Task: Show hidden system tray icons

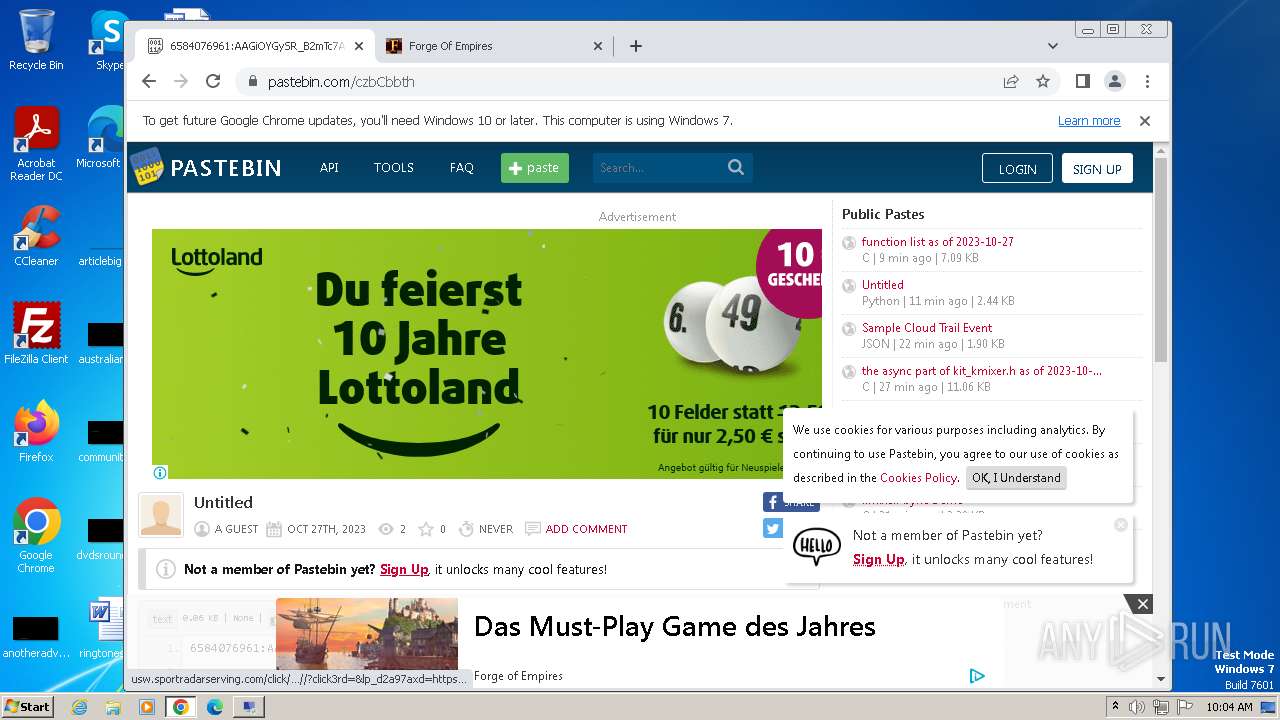Action: [x=1115, y=707]
